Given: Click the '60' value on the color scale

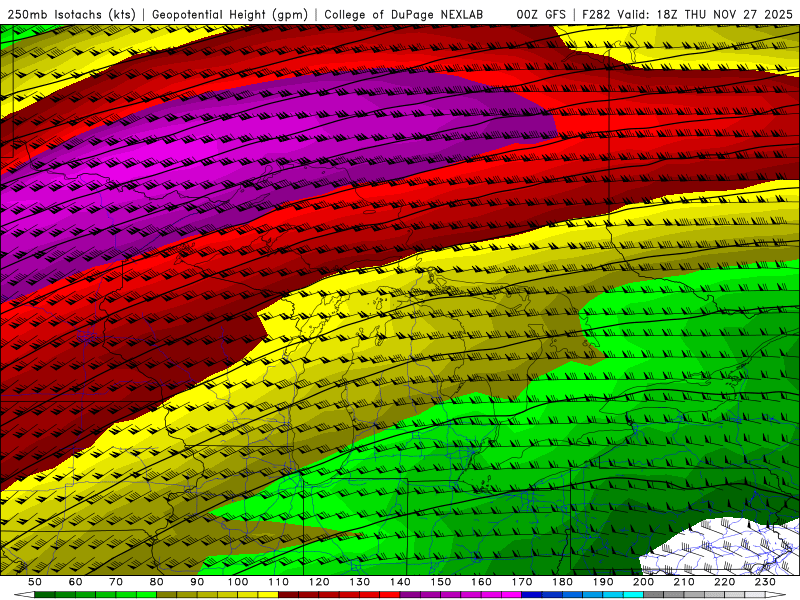Looking at the screenshot, I should 76,582.
